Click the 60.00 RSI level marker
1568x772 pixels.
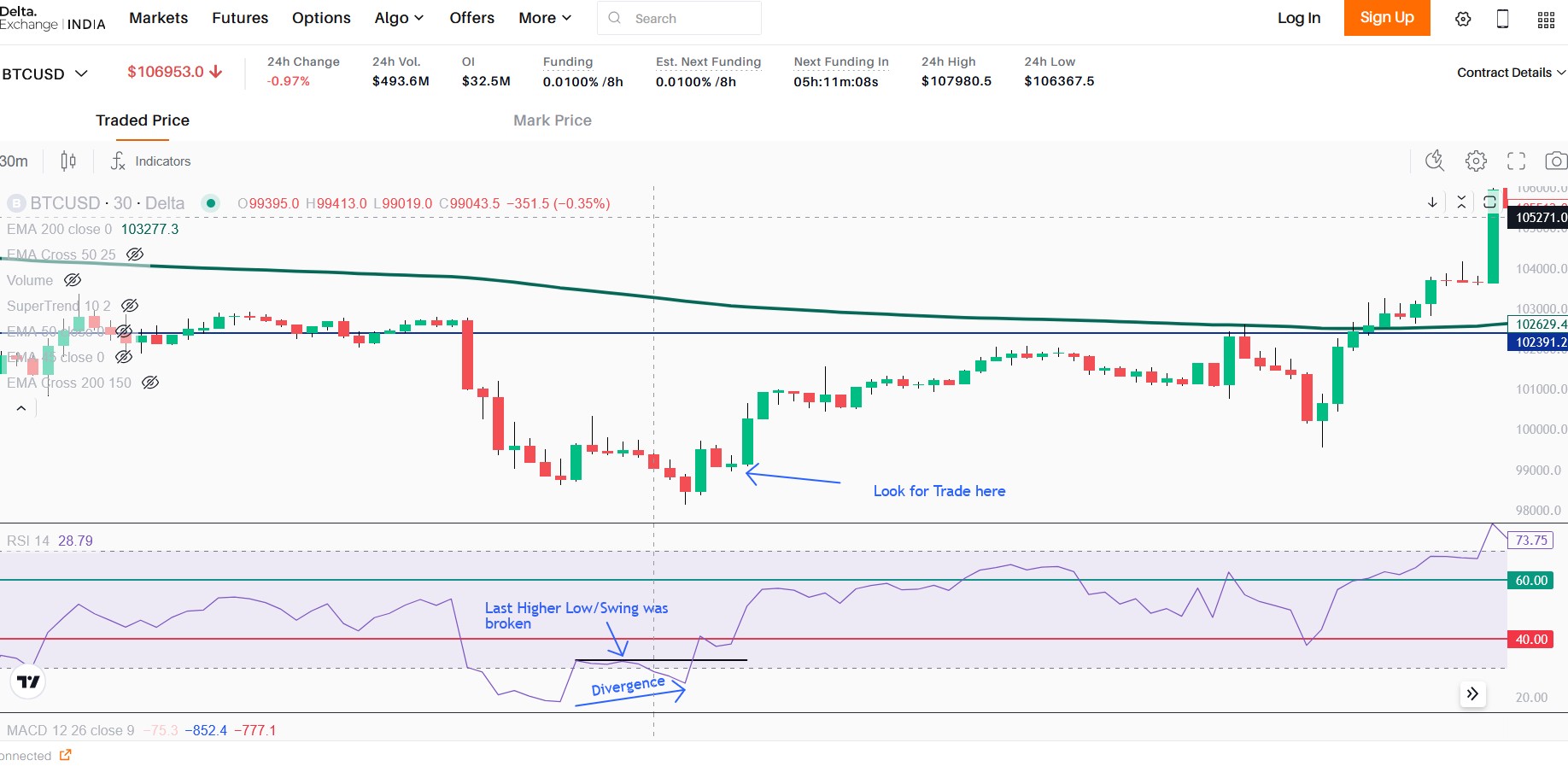1530,581
